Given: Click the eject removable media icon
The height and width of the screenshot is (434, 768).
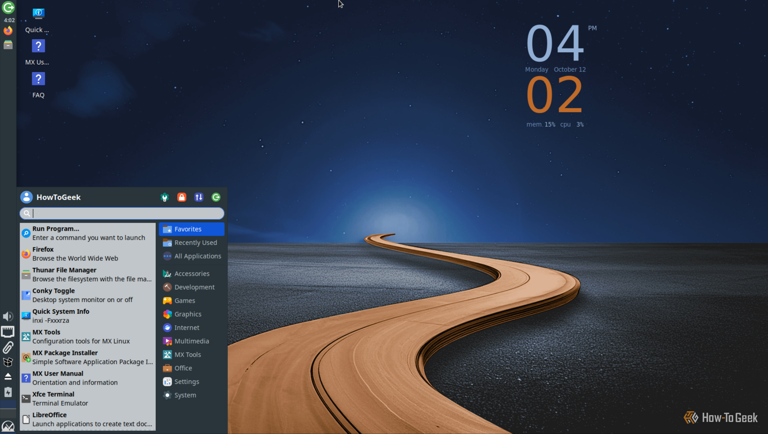Looking at the screenshot, I should (x=8, y=377).
